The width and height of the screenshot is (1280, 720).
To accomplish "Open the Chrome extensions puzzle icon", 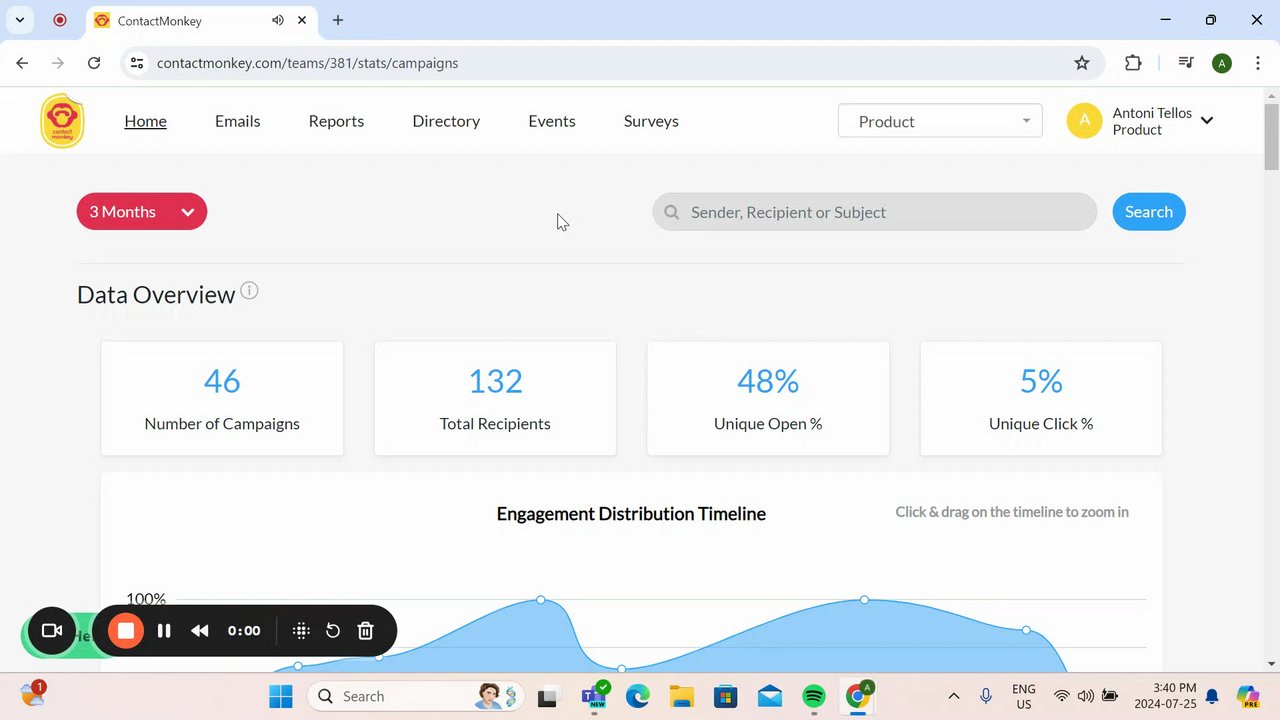I will 1133,63.
